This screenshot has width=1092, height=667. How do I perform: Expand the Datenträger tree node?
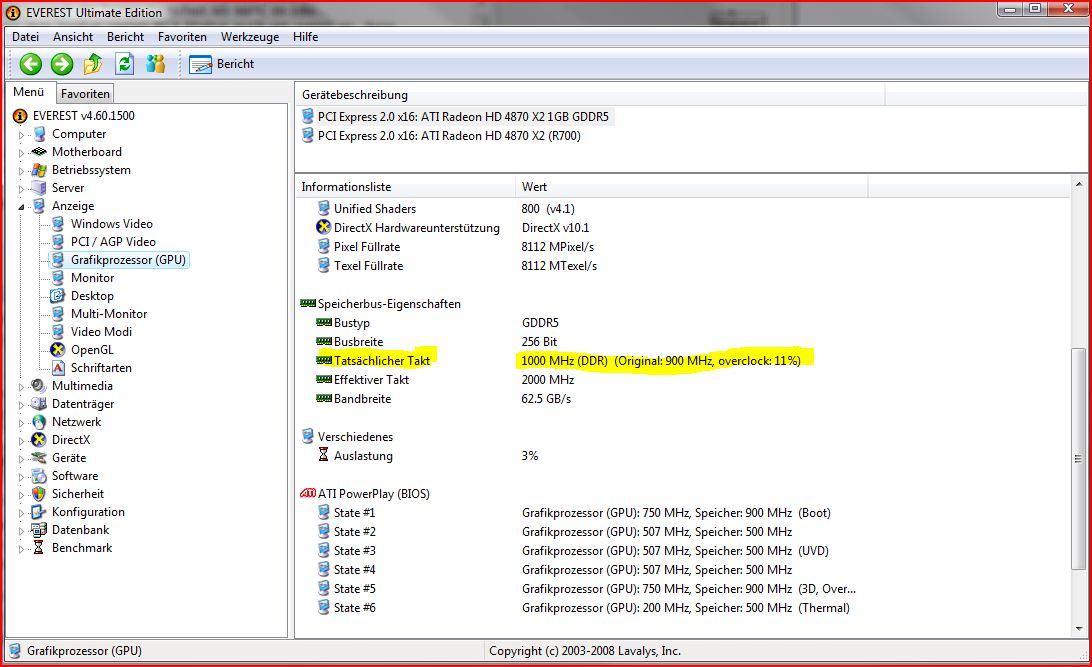pyautogui.click(x=21, y=405)
